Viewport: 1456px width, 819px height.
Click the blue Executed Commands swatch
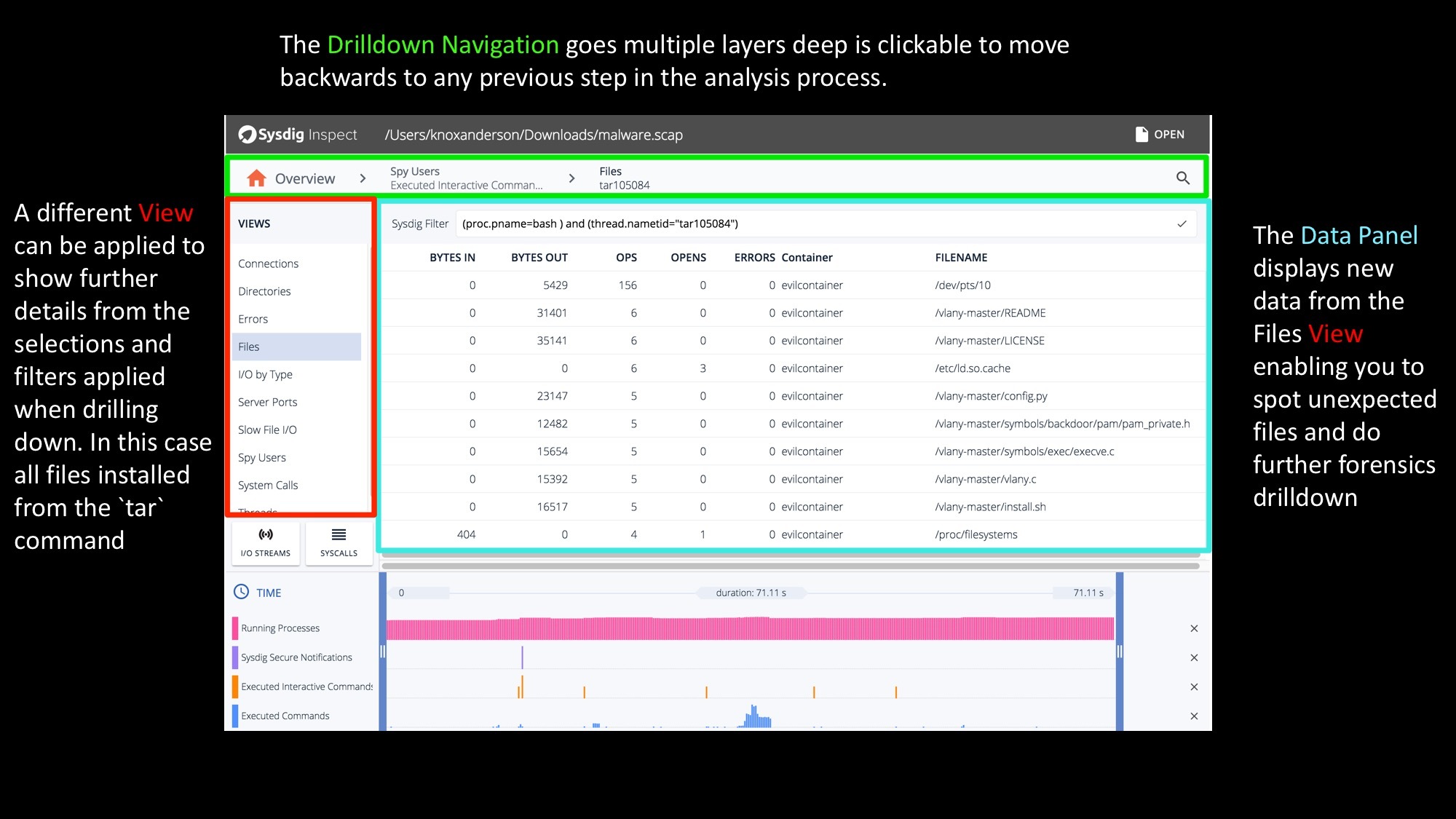click(x=235, y=716)
